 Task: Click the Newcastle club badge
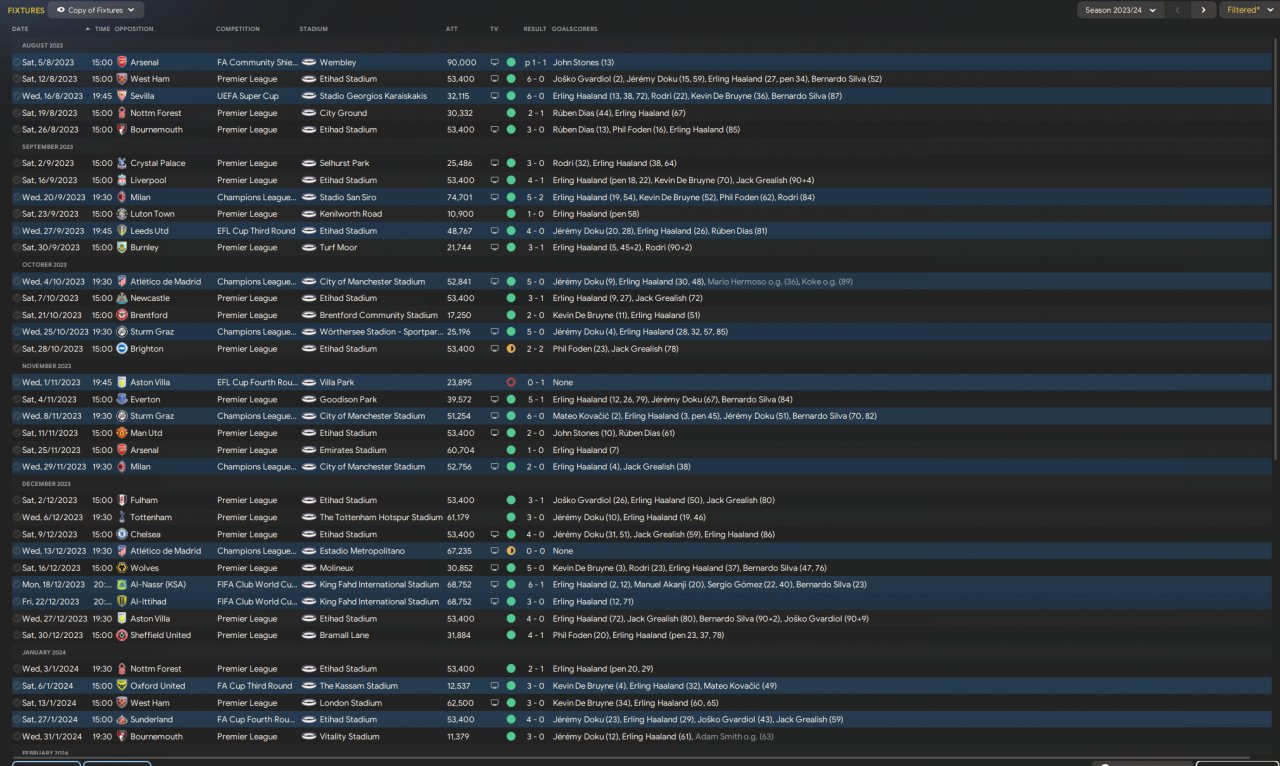point(122,298)
